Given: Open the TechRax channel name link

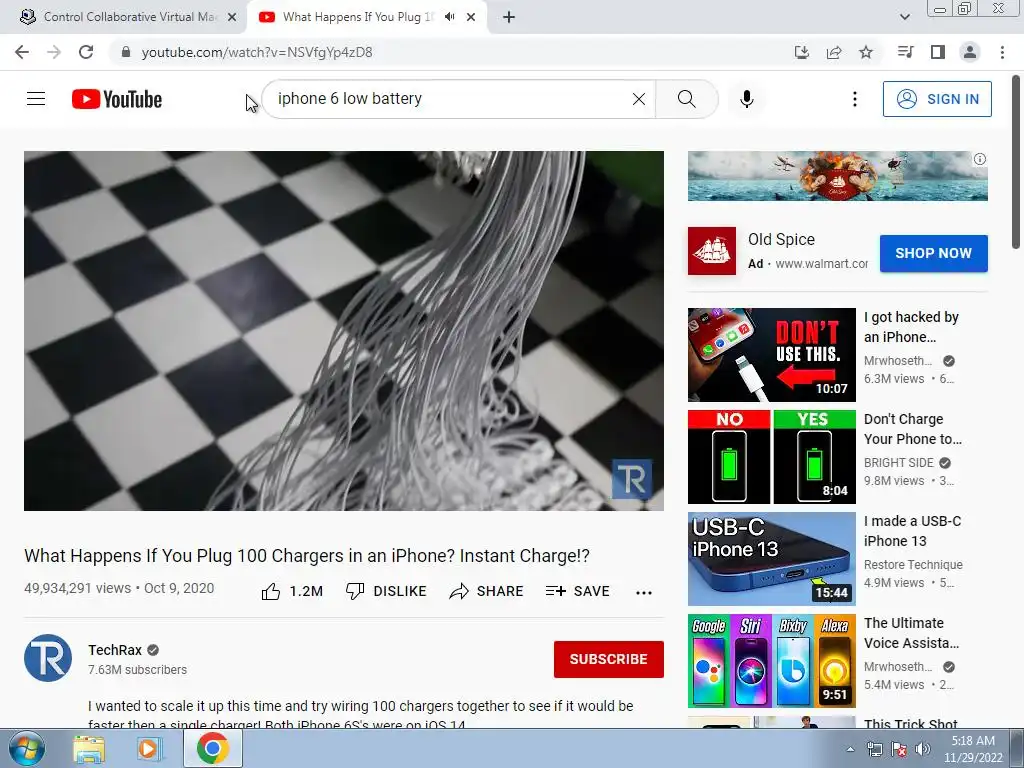Looking at the screenshot, I should click(x=115, y=650).
